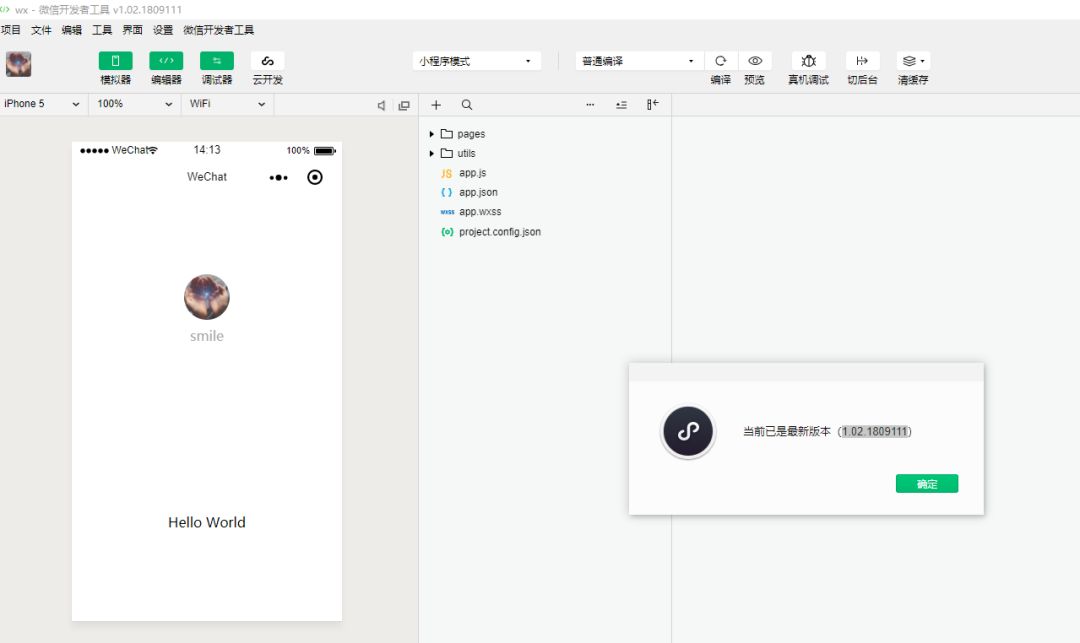
Task: Open the WiFi network dropdown
Action: 227,104
